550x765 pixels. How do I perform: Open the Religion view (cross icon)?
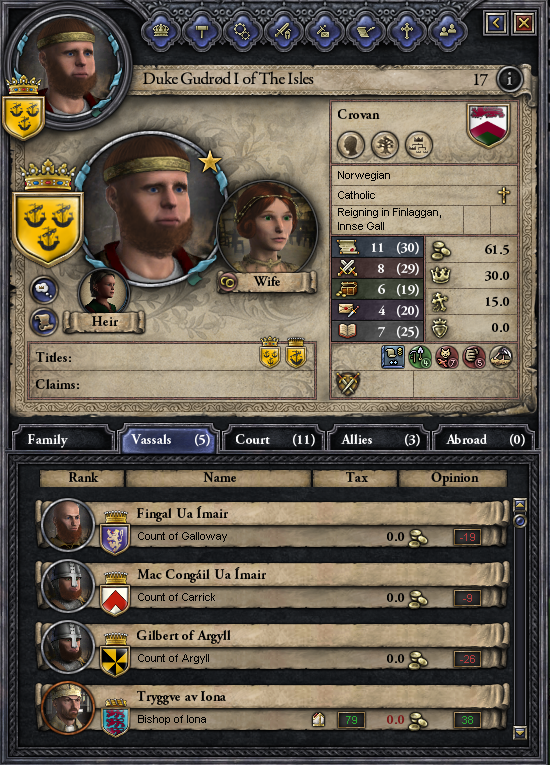coord(407,32)
